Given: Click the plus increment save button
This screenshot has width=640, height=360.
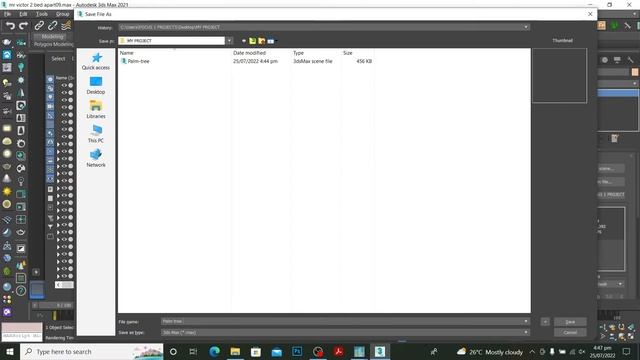Looking at the screenshot, I should (545, 322).
